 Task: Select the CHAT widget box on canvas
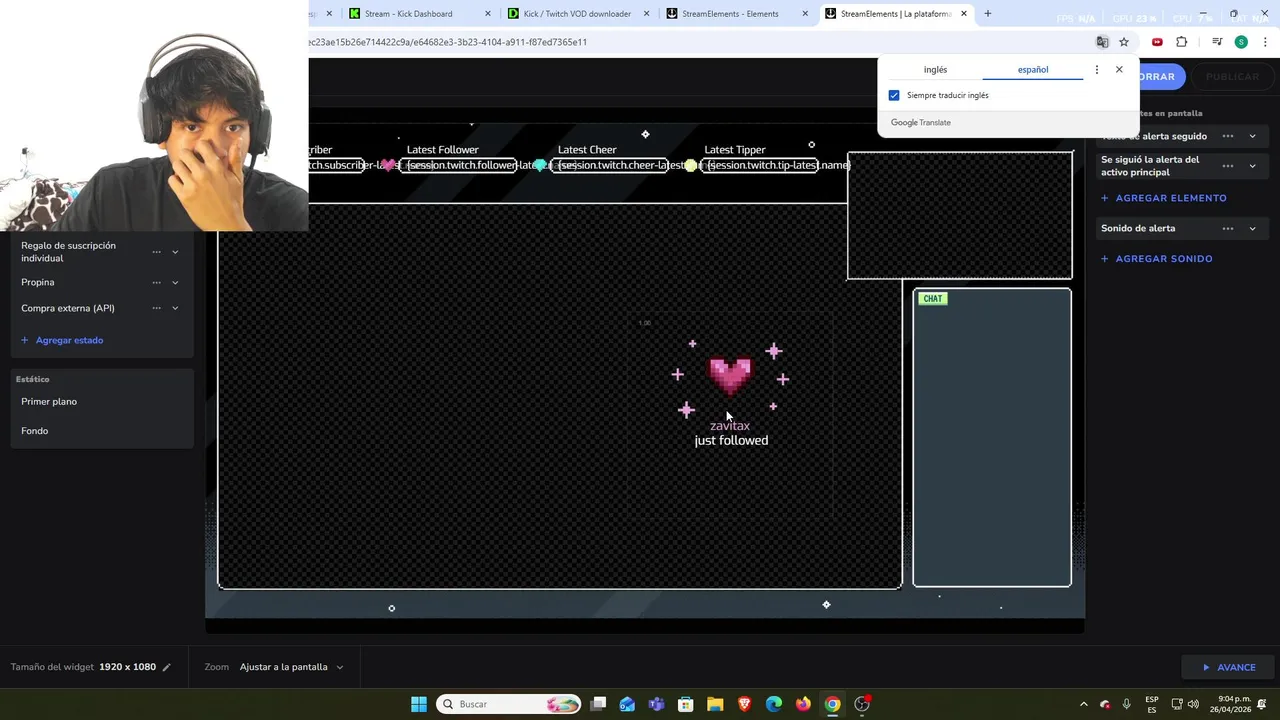(x=992, y=437)
